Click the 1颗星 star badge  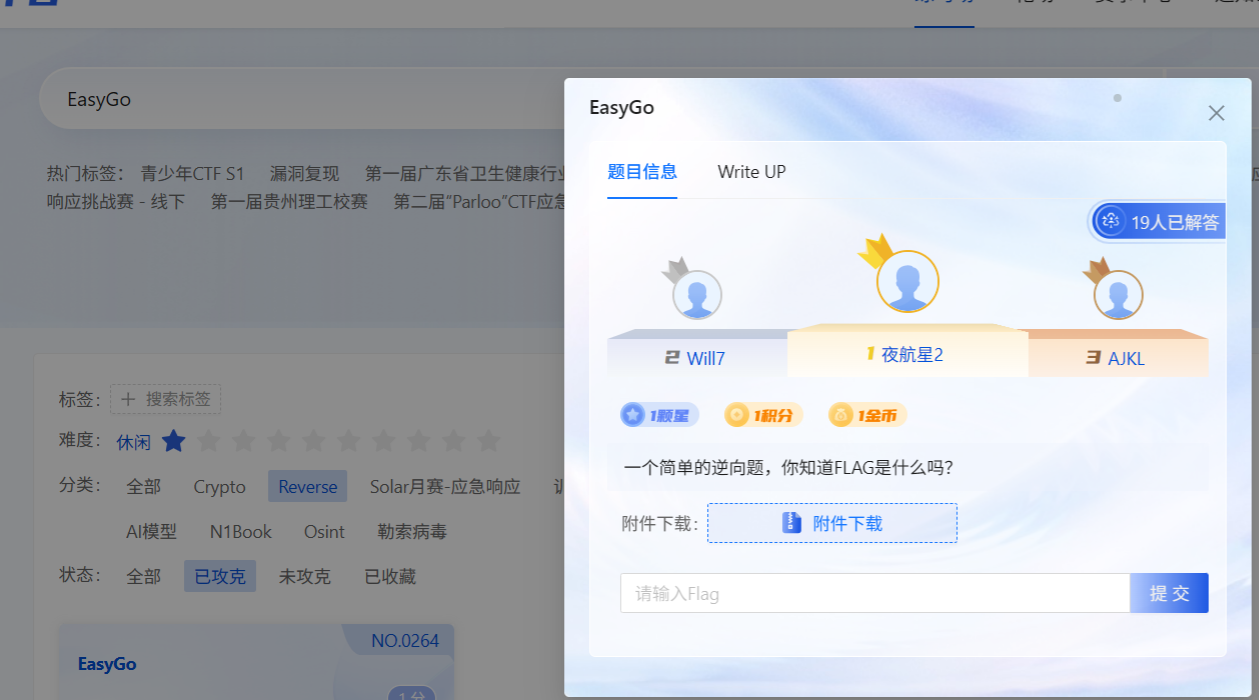659,415
